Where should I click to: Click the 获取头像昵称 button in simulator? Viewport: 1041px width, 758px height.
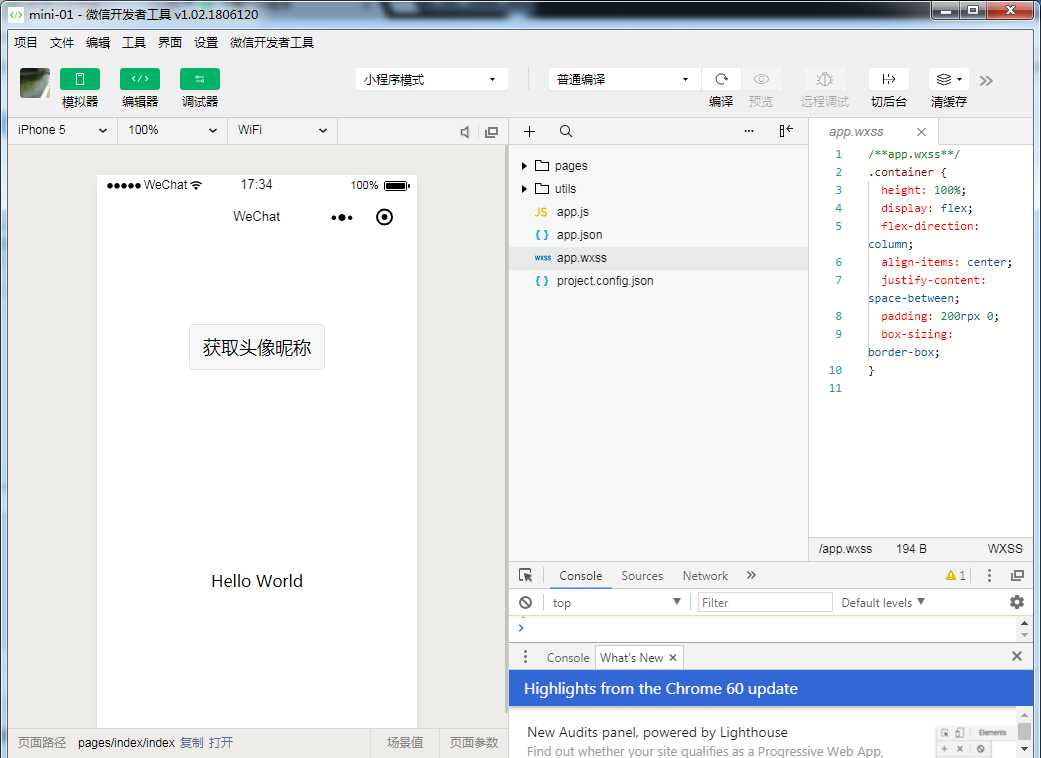257,347
